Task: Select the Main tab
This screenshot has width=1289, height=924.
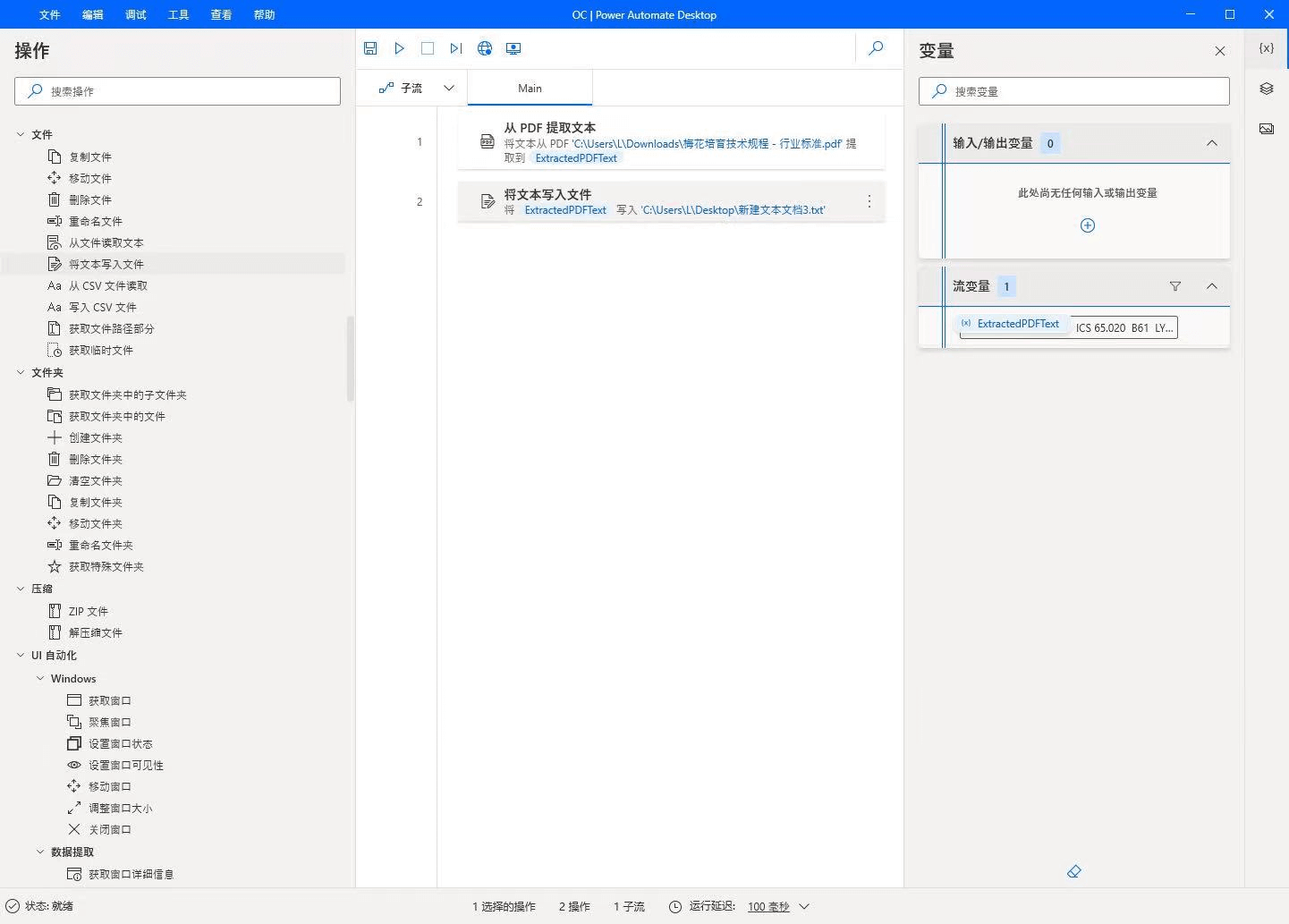Action: [x=530, y=88]
